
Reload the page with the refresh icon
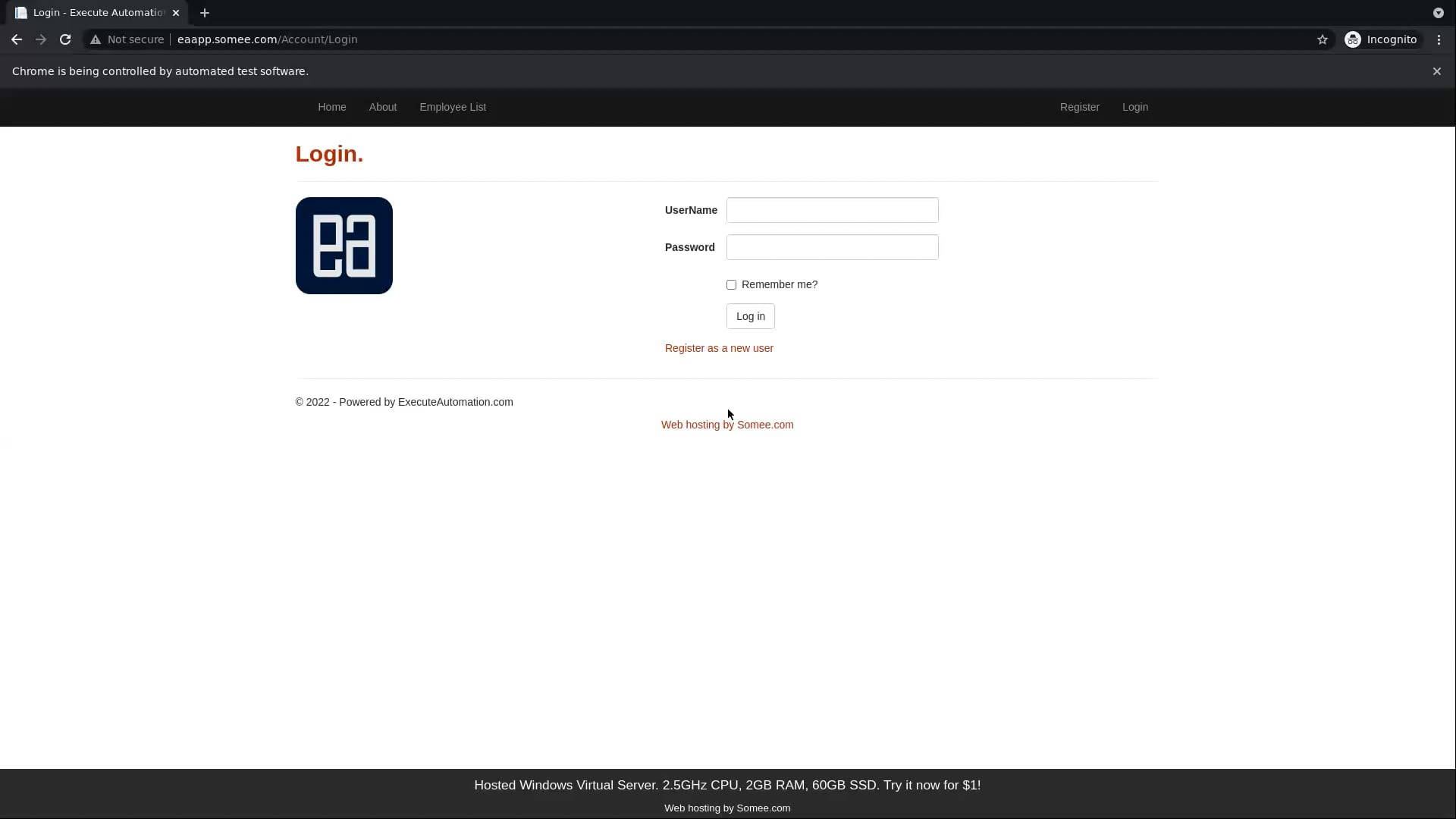pos(65,39)
